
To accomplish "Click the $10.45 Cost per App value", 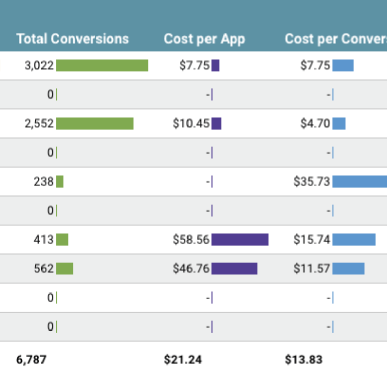I will click(x=191, y=124).
